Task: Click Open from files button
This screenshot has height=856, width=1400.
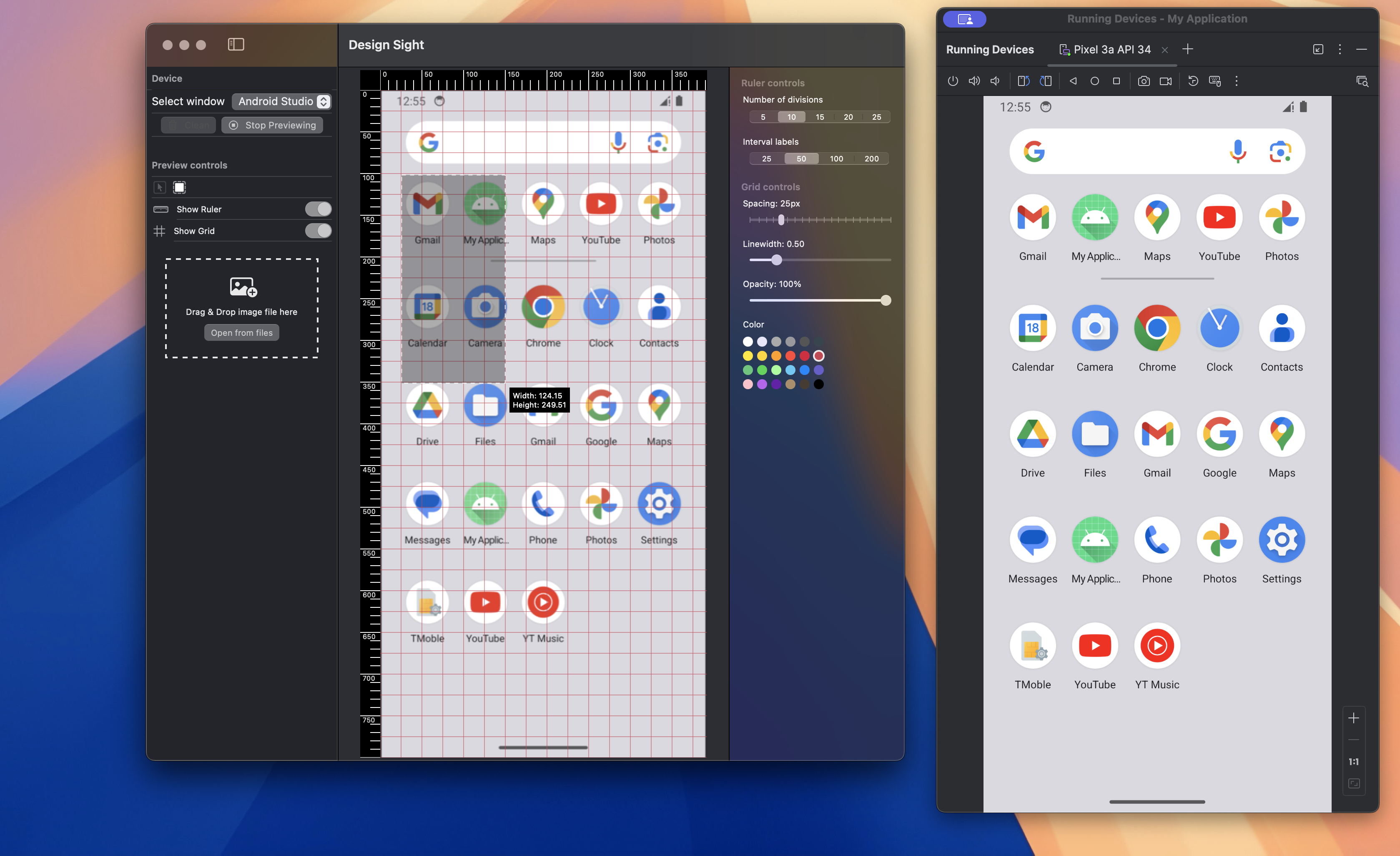Action: 241,332
